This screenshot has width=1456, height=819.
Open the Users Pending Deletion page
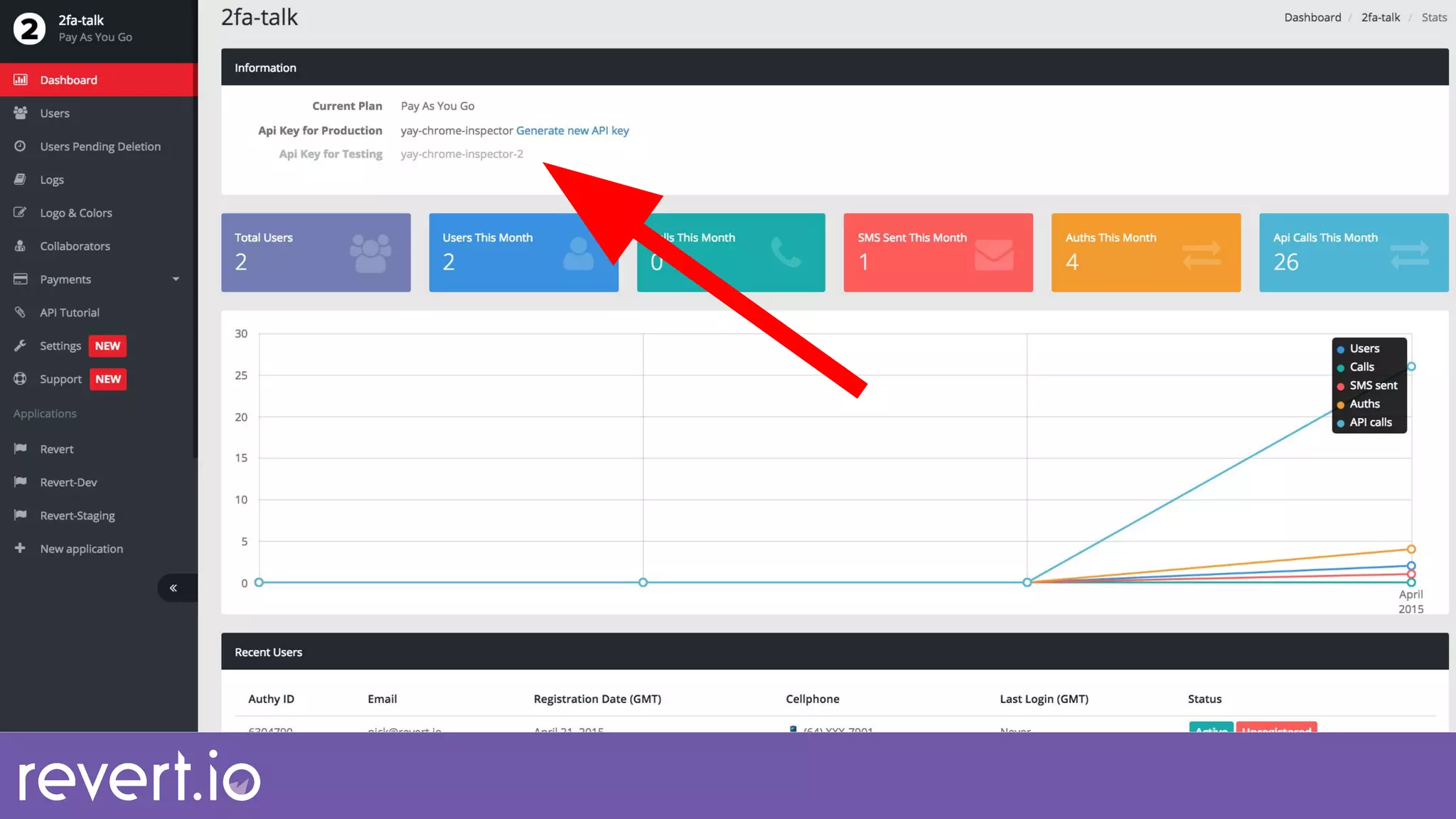(100, 146)
